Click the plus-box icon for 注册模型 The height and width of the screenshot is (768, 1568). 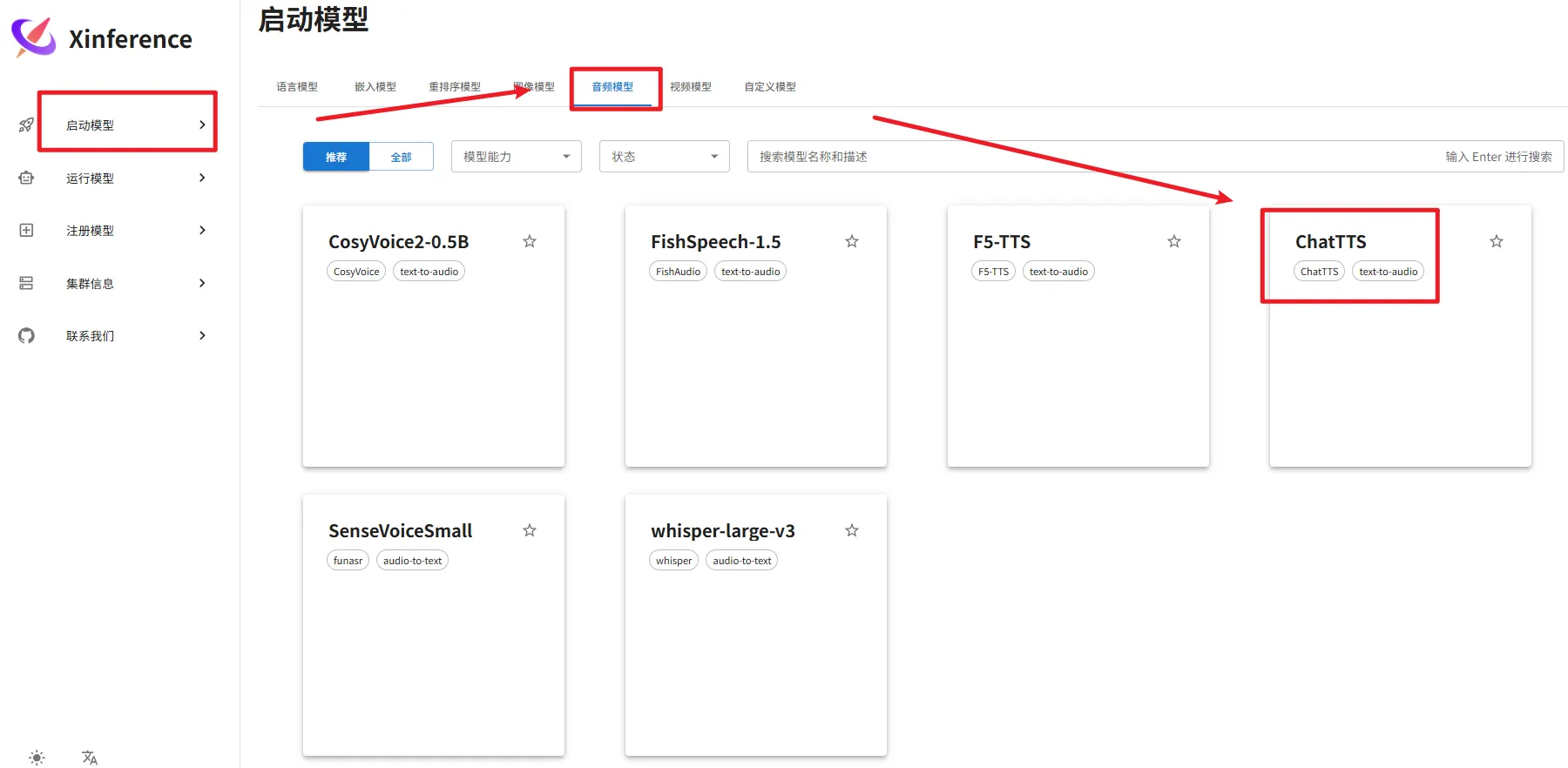(26, 230)
